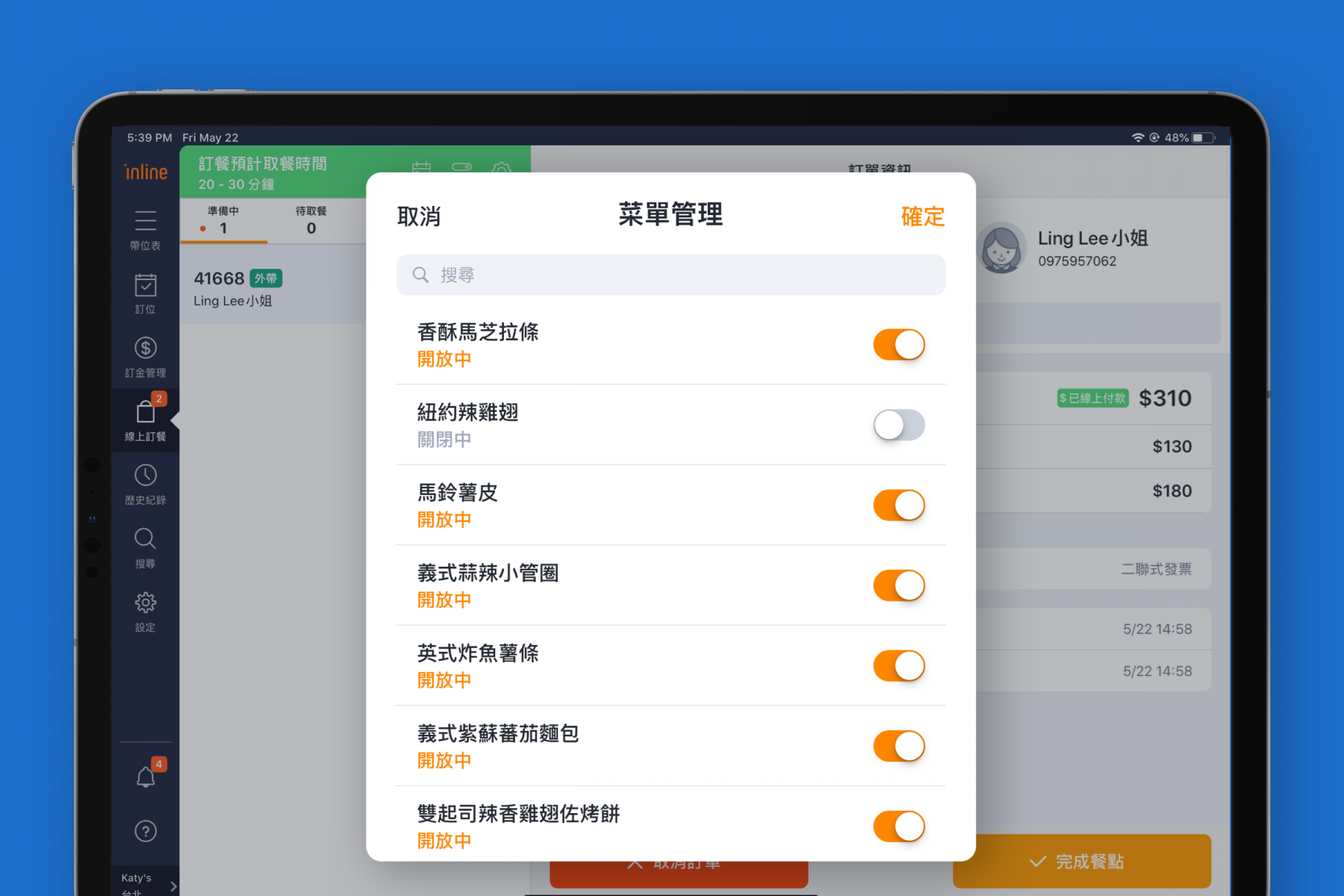Enable the 紐約辣雞翅 toggle
The image size is (1344, 896).
pos(898,425)
